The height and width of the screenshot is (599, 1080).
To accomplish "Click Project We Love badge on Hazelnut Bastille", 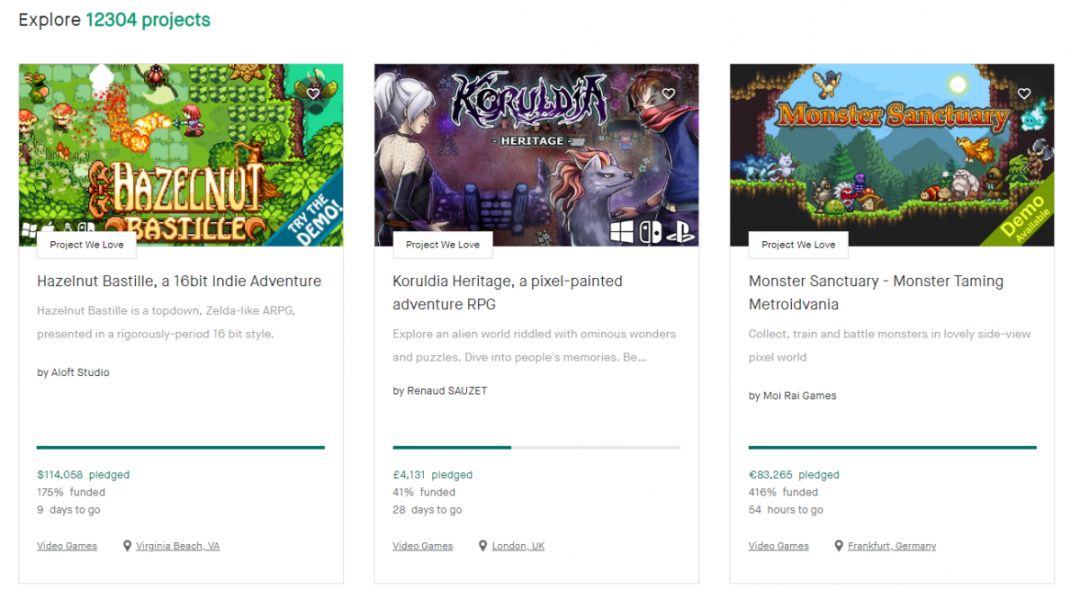I will pyautogui.click(x=87, y=245).
